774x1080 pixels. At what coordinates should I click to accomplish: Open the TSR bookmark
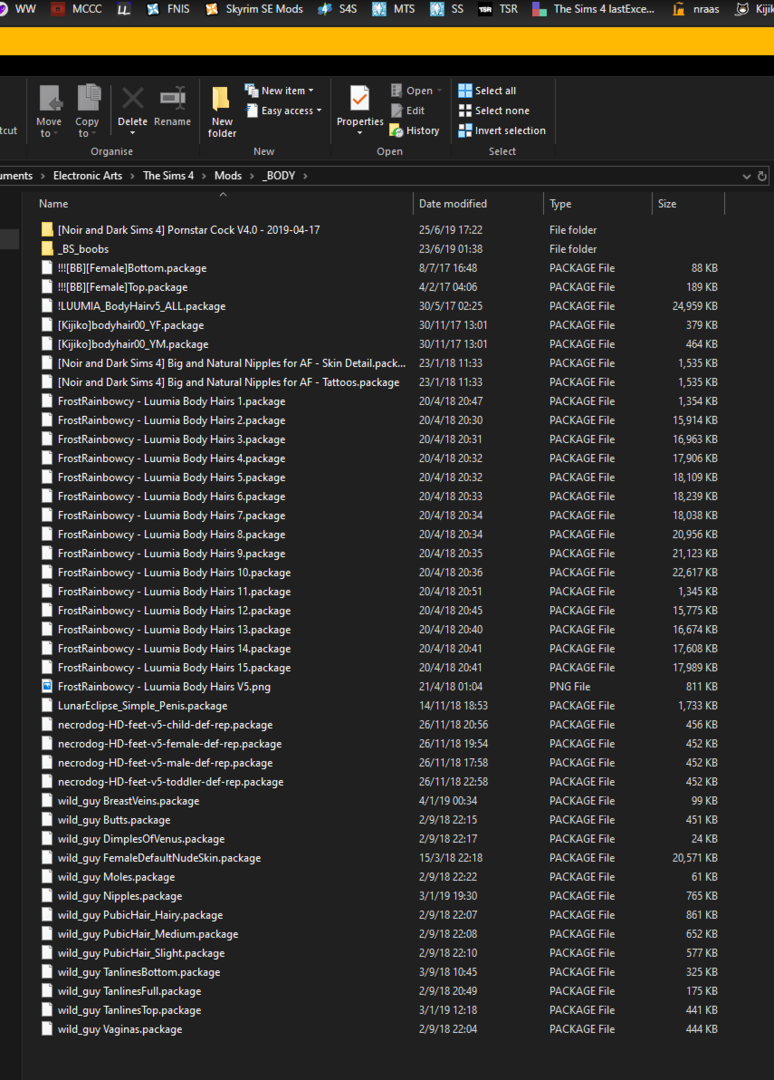pyautogui.click(x=498, y=9)
